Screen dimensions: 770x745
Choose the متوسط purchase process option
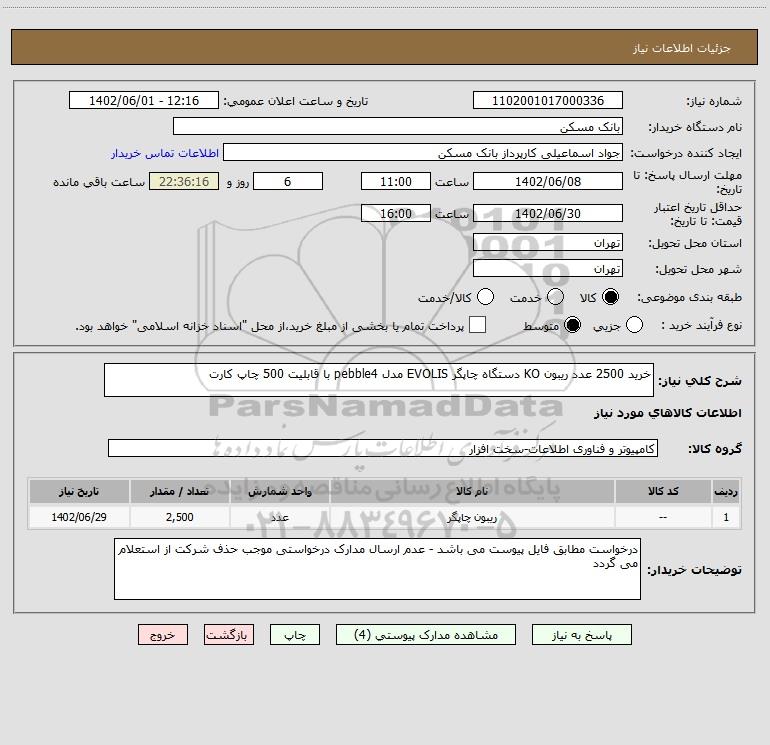[573, 325]
